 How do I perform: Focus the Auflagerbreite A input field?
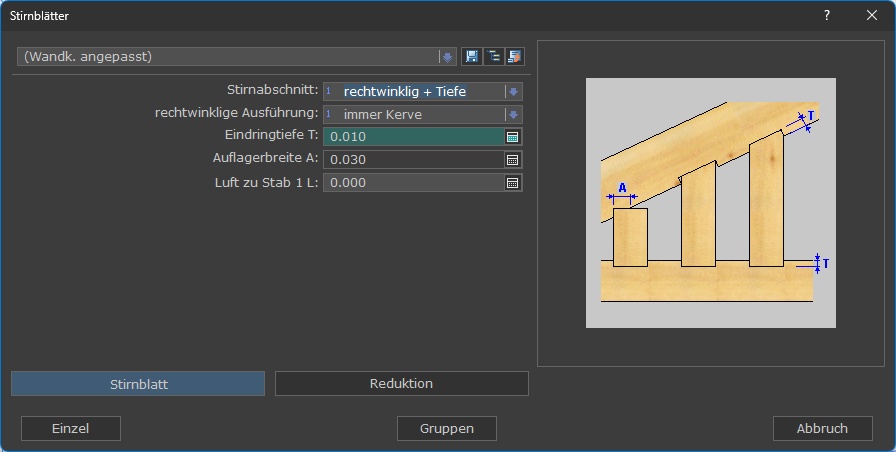[413, 160]
